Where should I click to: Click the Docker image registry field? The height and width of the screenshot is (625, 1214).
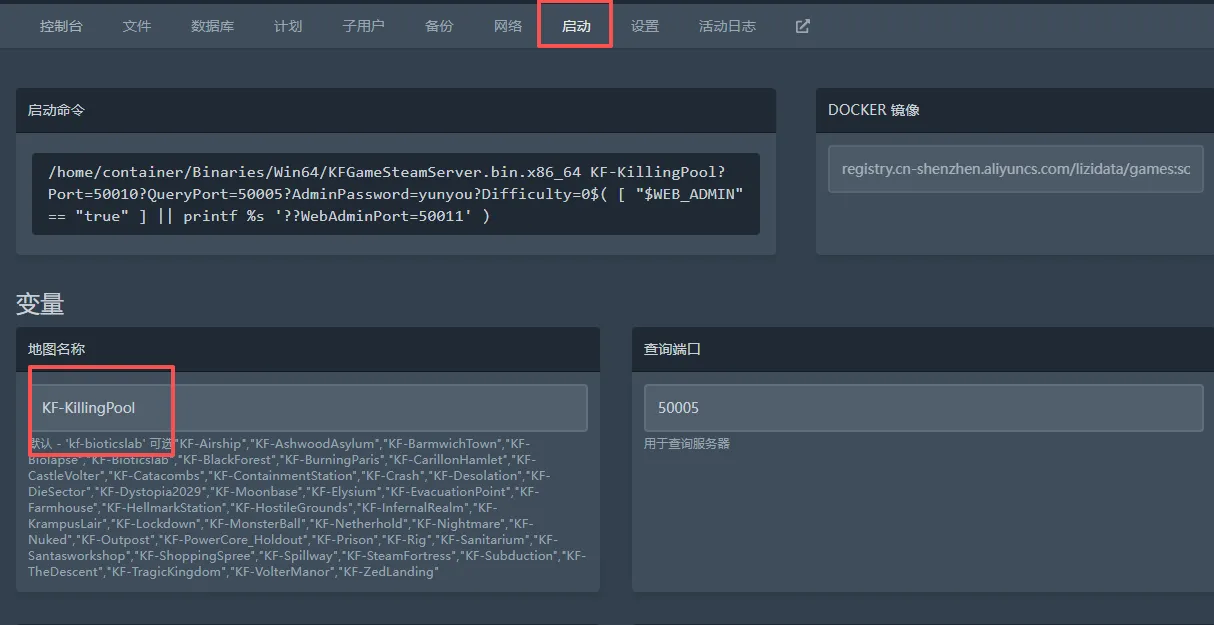[1016, 169]
